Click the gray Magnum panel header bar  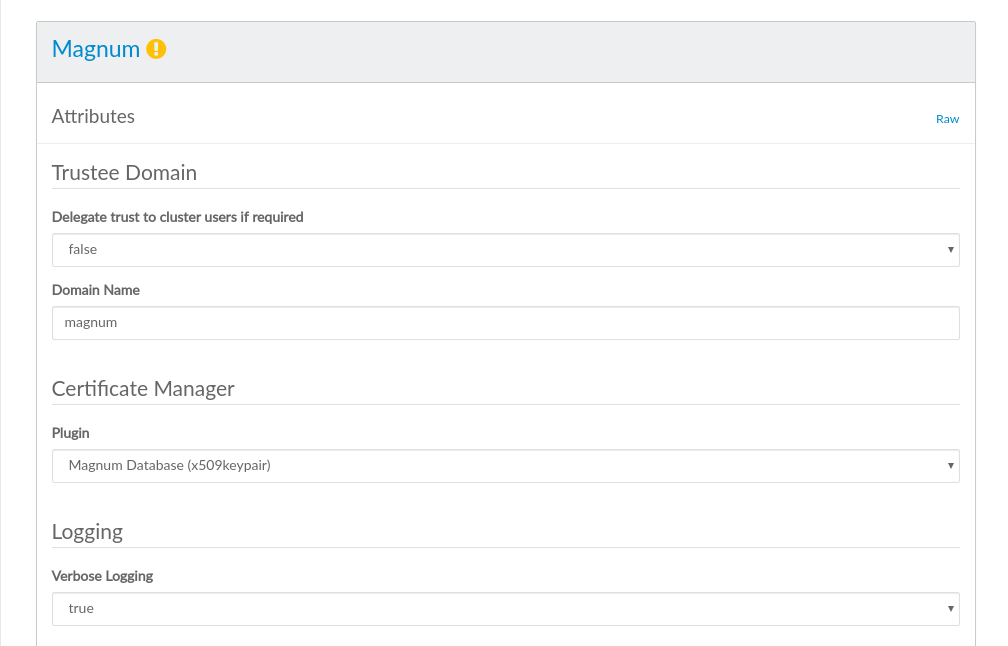(x=560, y=50)
